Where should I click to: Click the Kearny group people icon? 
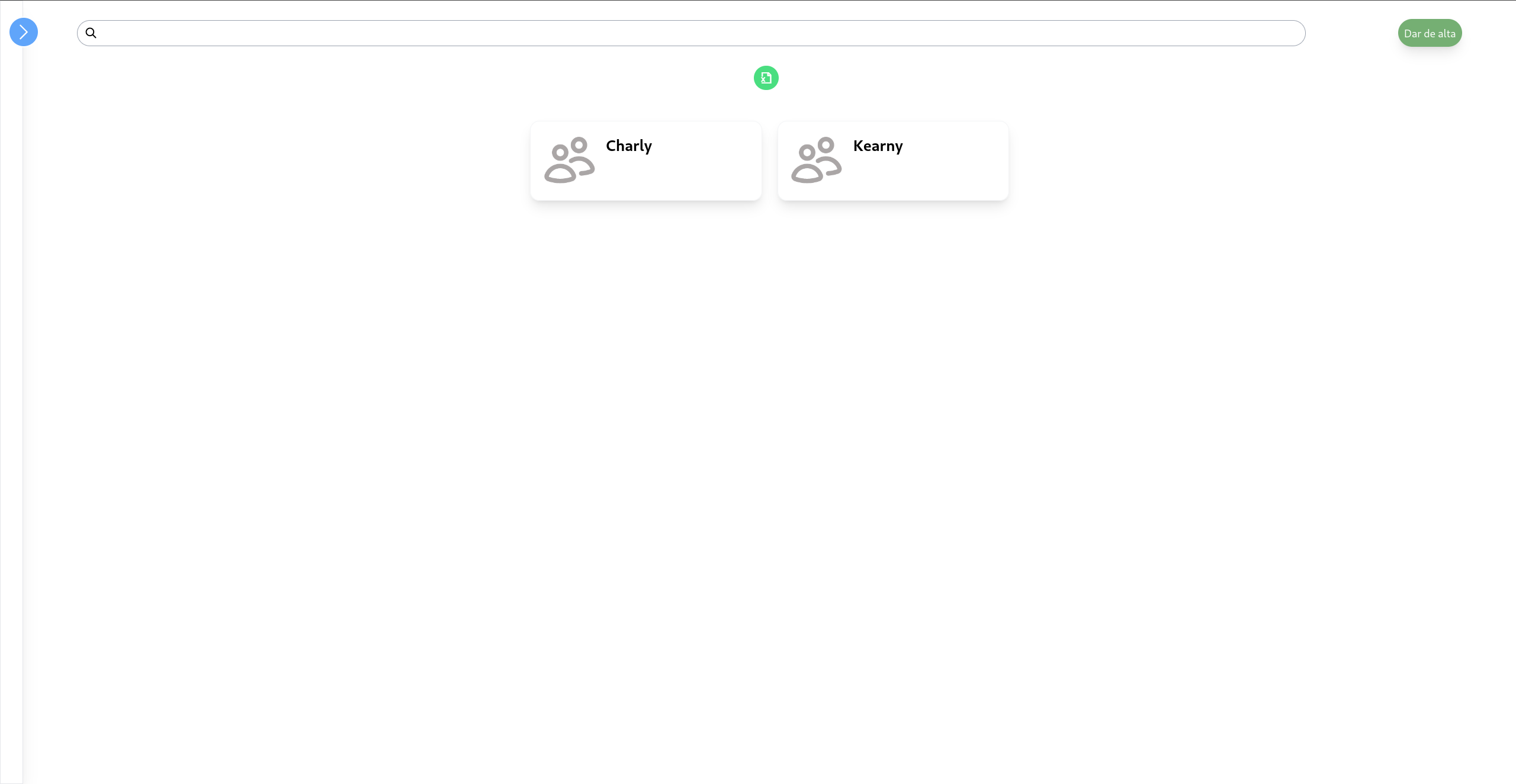tap(816, 160)
